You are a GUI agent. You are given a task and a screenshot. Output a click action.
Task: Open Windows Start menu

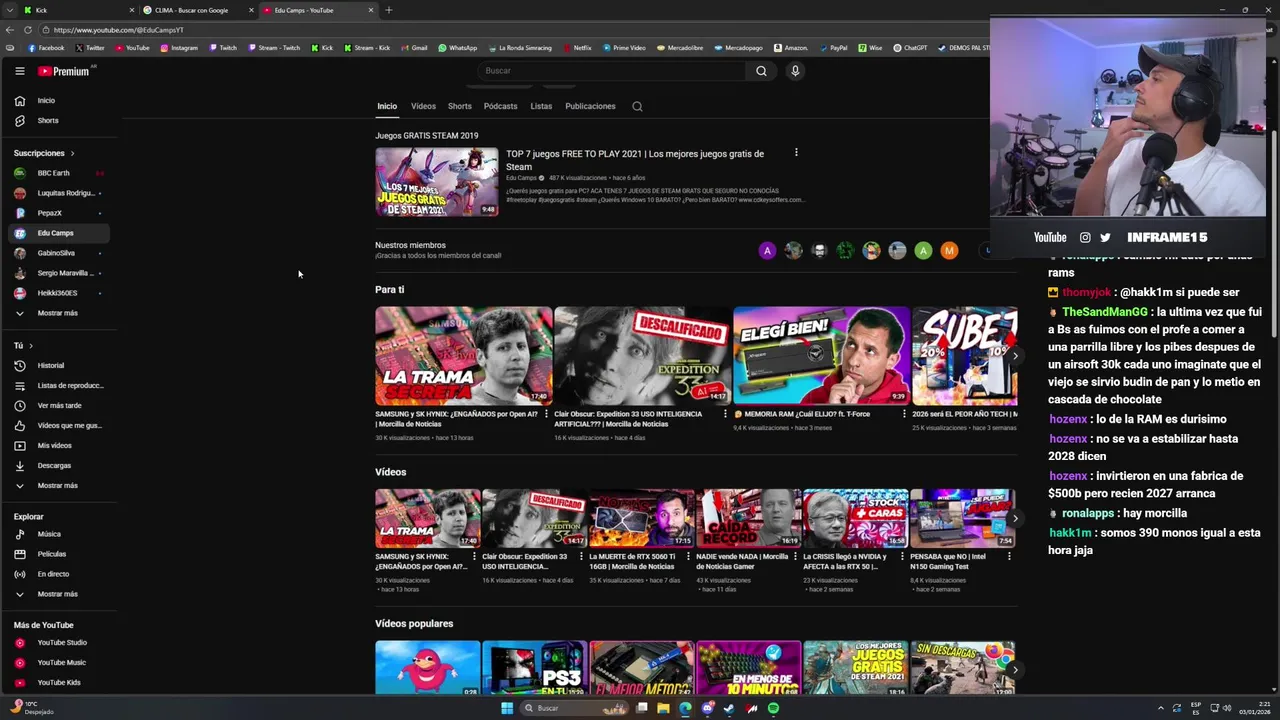pos(507,708)
